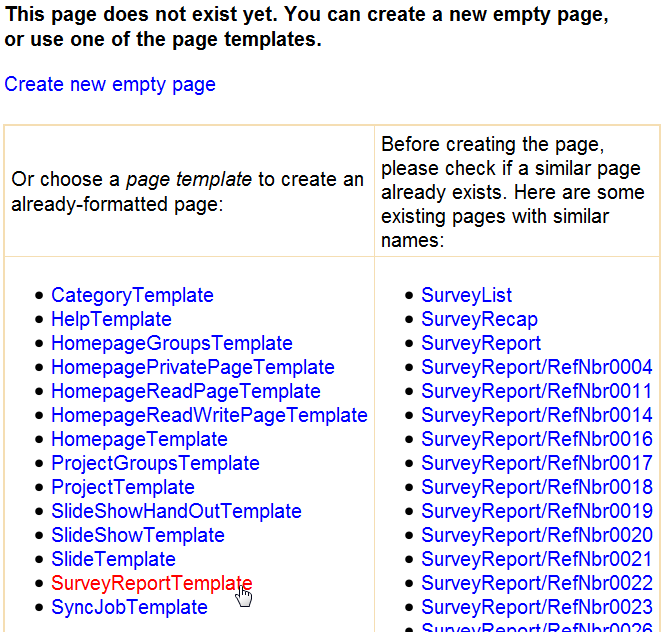The width and height of the screenshot is (662, 632).
Task: Open the SlideShowTemplate link
Action: click(138, 535)
